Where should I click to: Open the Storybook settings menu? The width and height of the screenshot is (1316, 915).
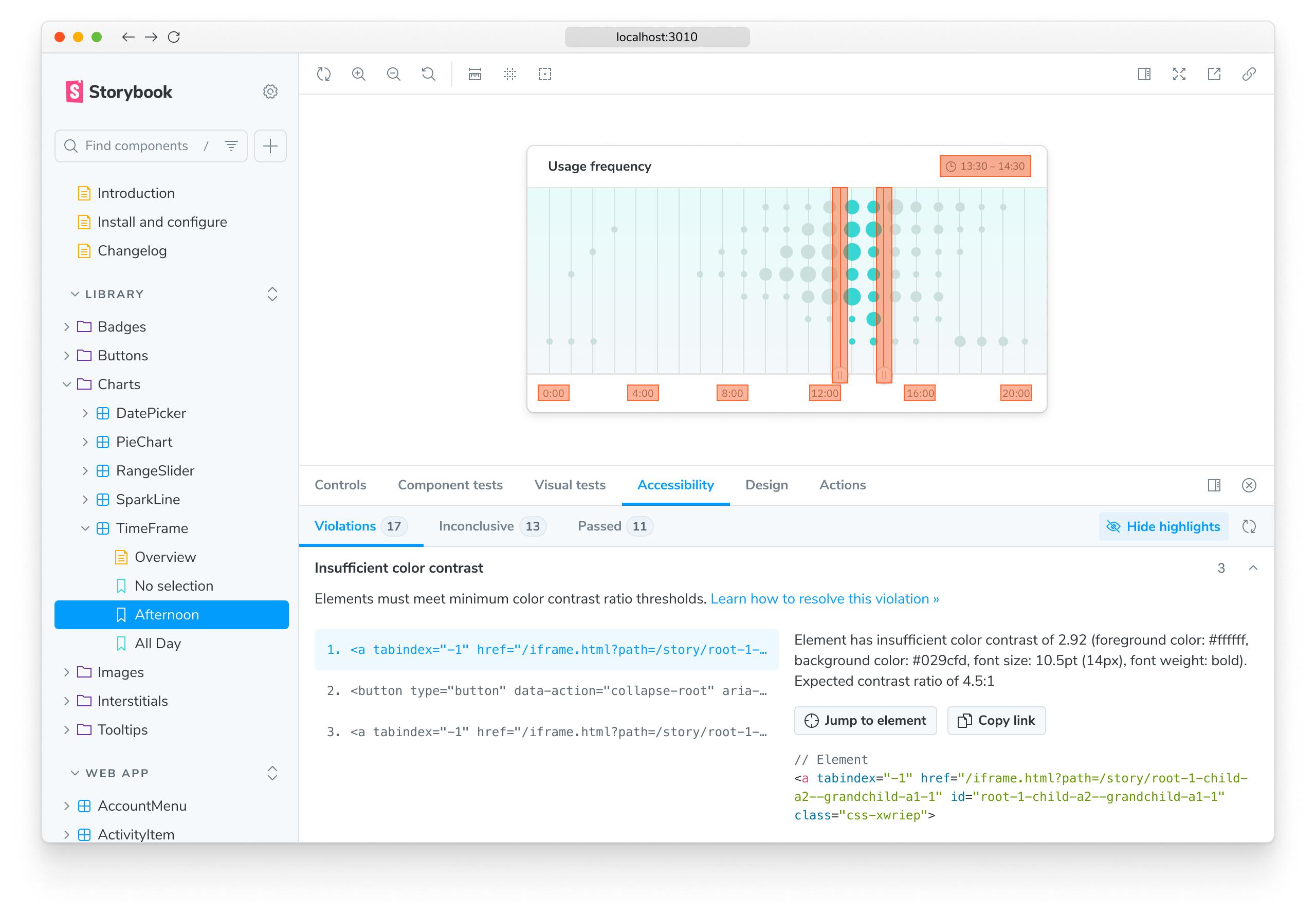(270, 91)
